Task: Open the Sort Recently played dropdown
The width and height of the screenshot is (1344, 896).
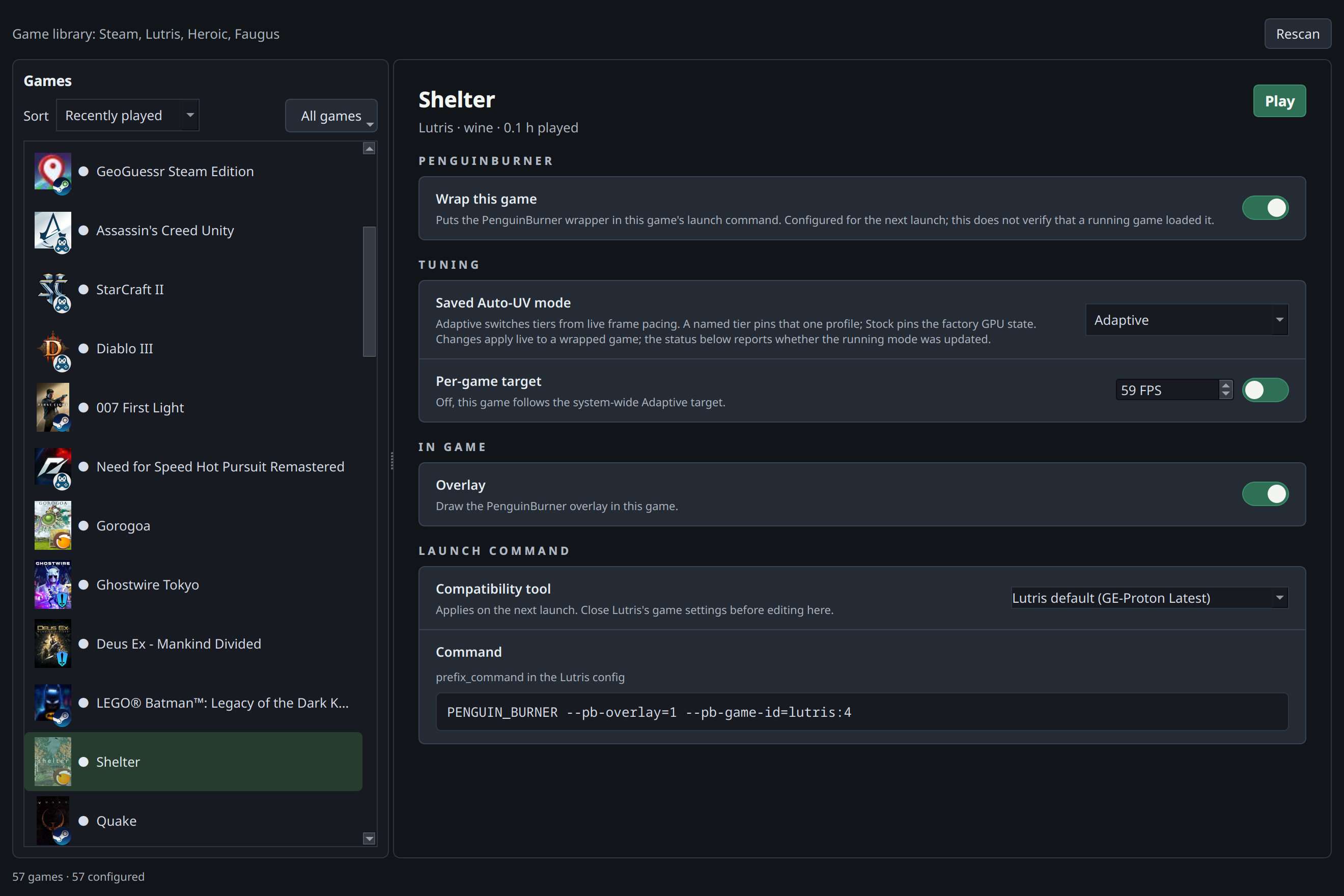Action: click(x=127, y=116)
